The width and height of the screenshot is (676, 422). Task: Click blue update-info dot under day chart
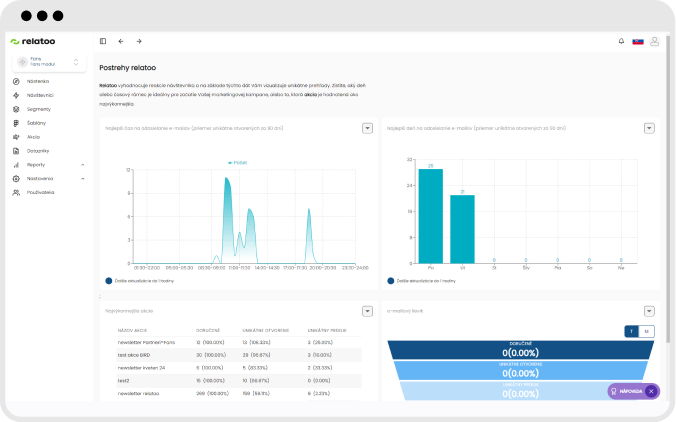pyautogui.click(x=391, y=281)
